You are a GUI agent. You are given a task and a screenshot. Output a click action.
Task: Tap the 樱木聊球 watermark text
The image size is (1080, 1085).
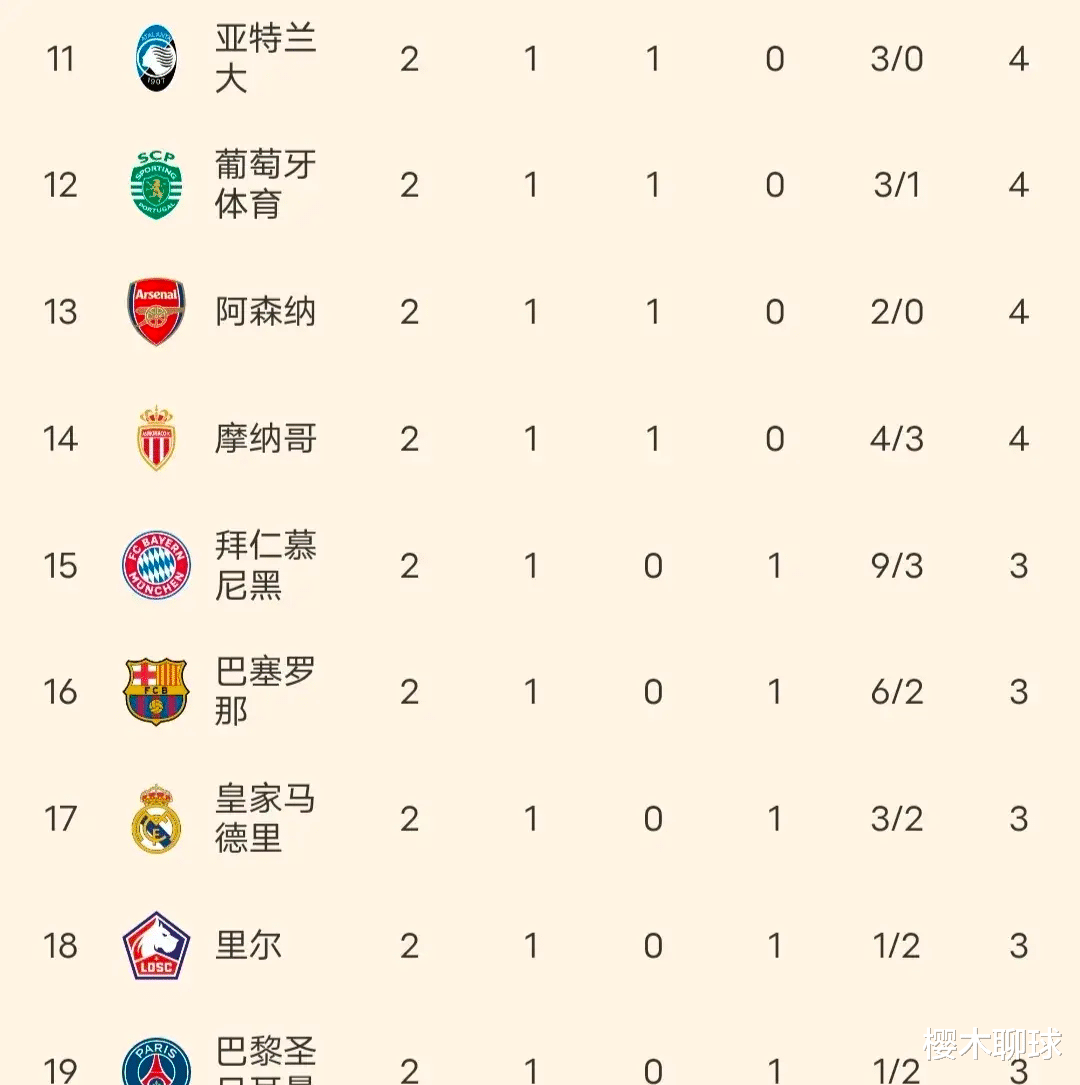coord(992,1045)
